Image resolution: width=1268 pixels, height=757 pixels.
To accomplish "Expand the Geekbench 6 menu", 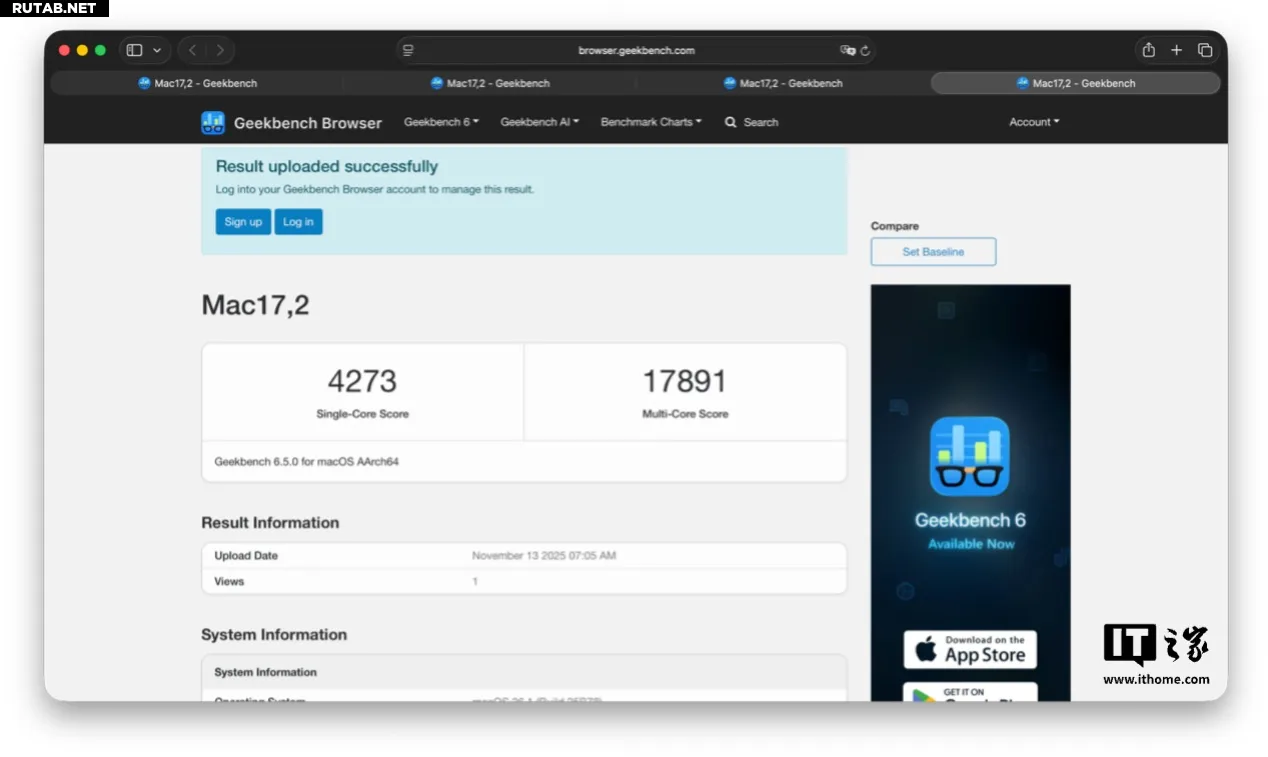I will [441, 122].
